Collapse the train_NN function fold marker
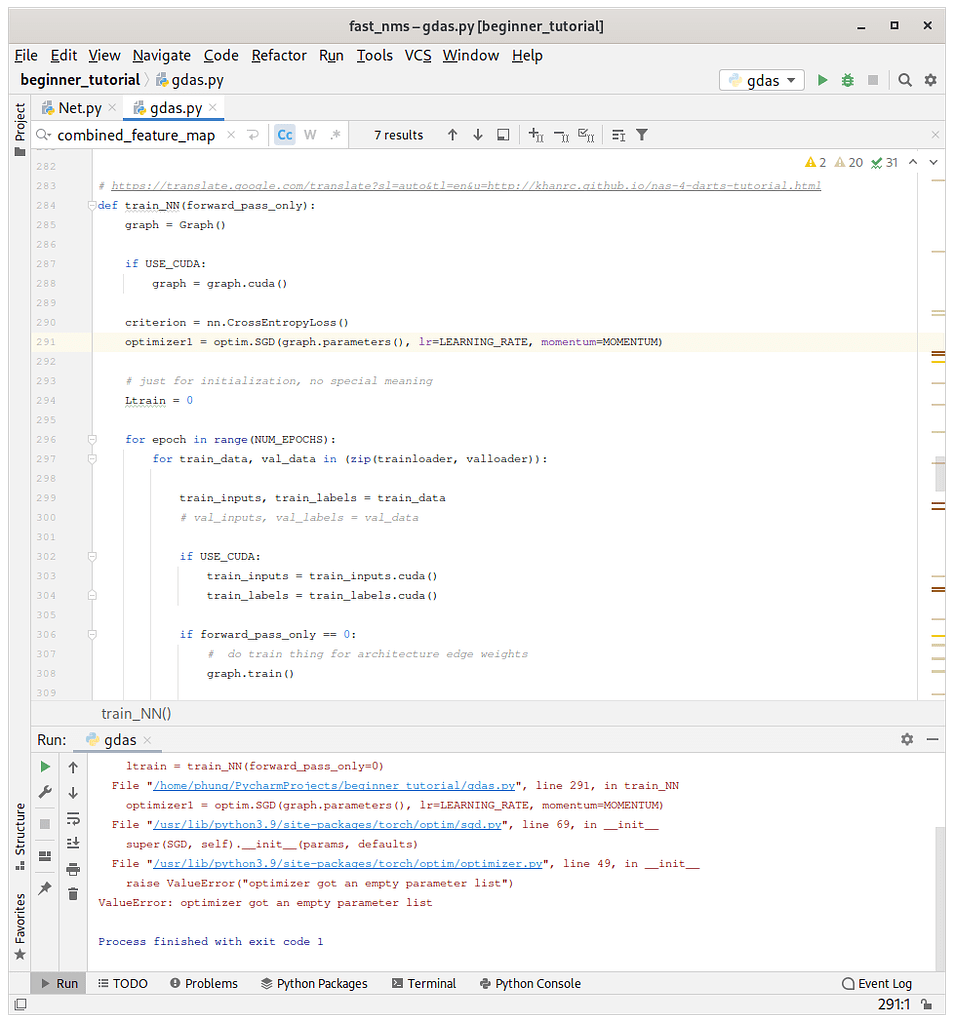 coord(92,206)
